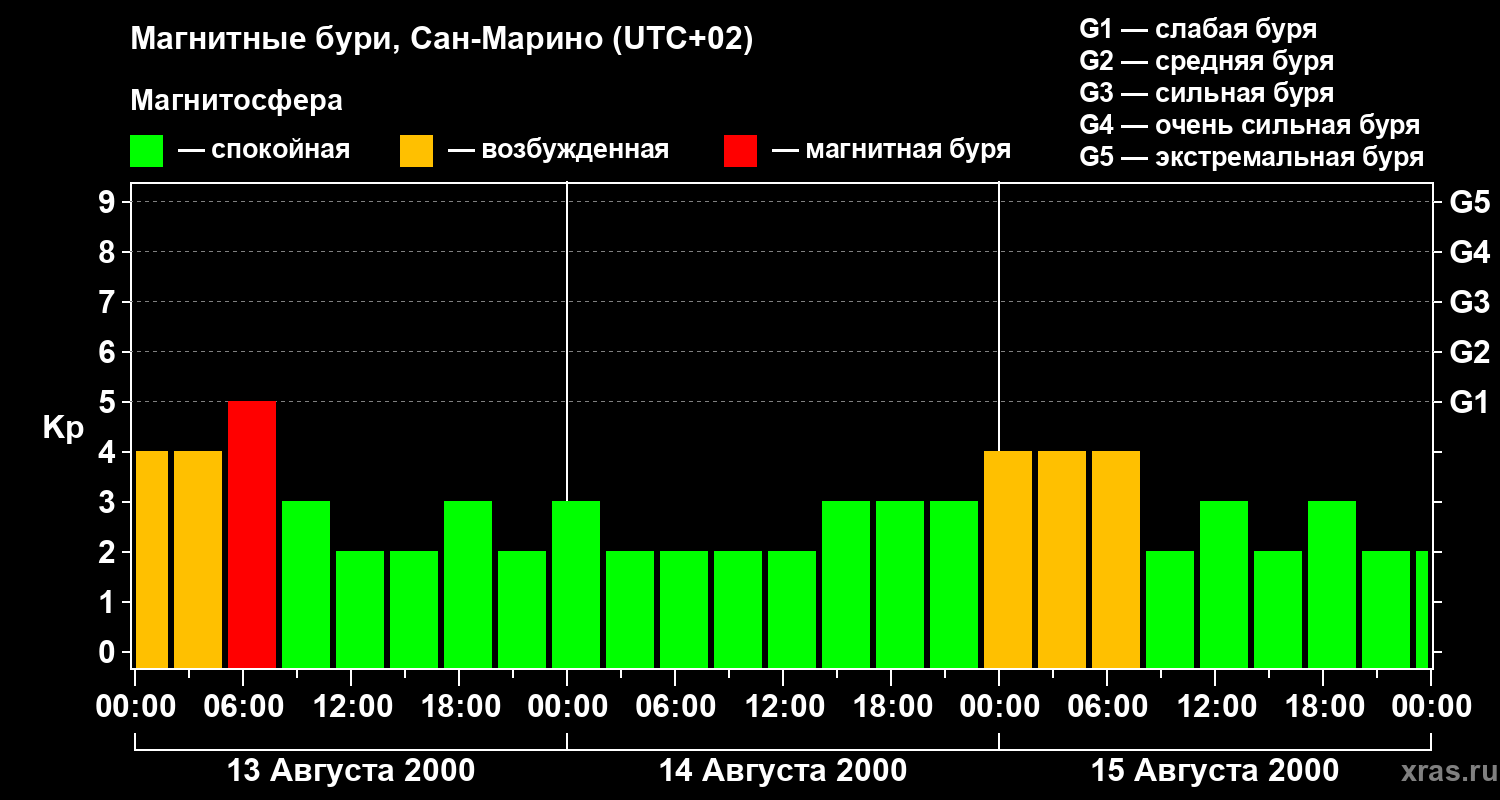The image size is (1500, 800).
Task: Click the "G5 — экстремальная буря" line
Action: point(1252,157)
